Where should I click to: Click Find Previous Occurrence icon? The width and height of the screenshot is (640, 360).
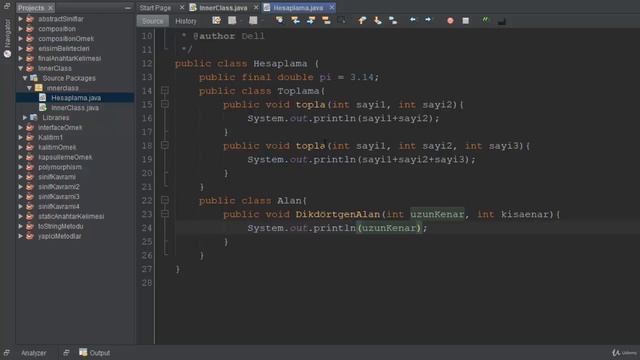click(295, 20)
